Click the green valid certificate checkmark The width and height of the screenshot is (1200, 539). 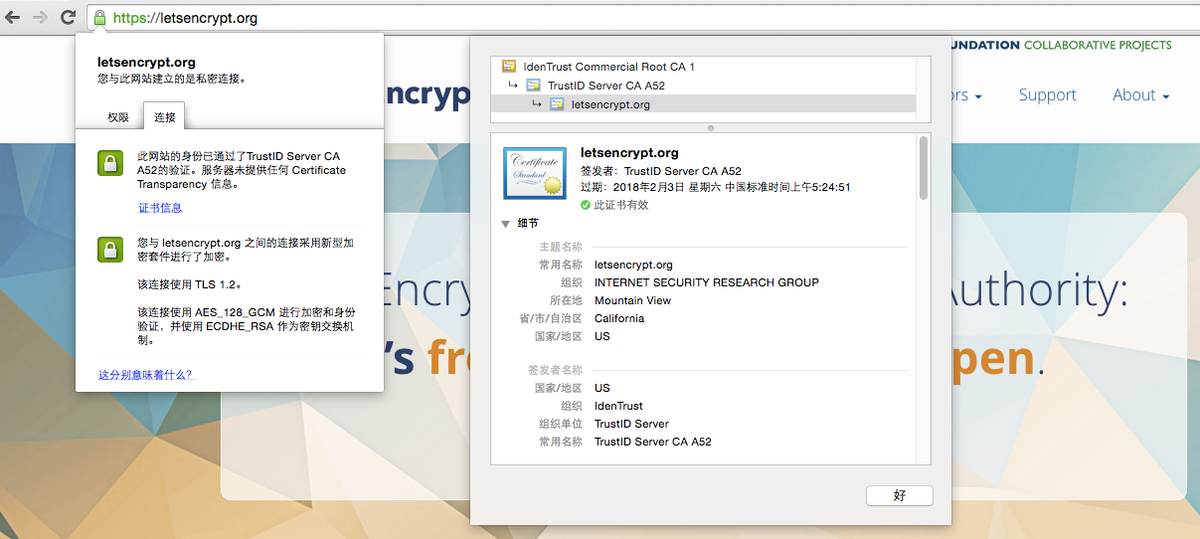[585, 205]
